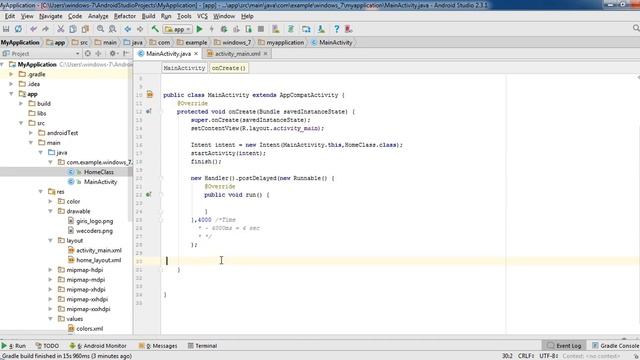Click the navigate Back arrow icon

click(x=128, y=29)
